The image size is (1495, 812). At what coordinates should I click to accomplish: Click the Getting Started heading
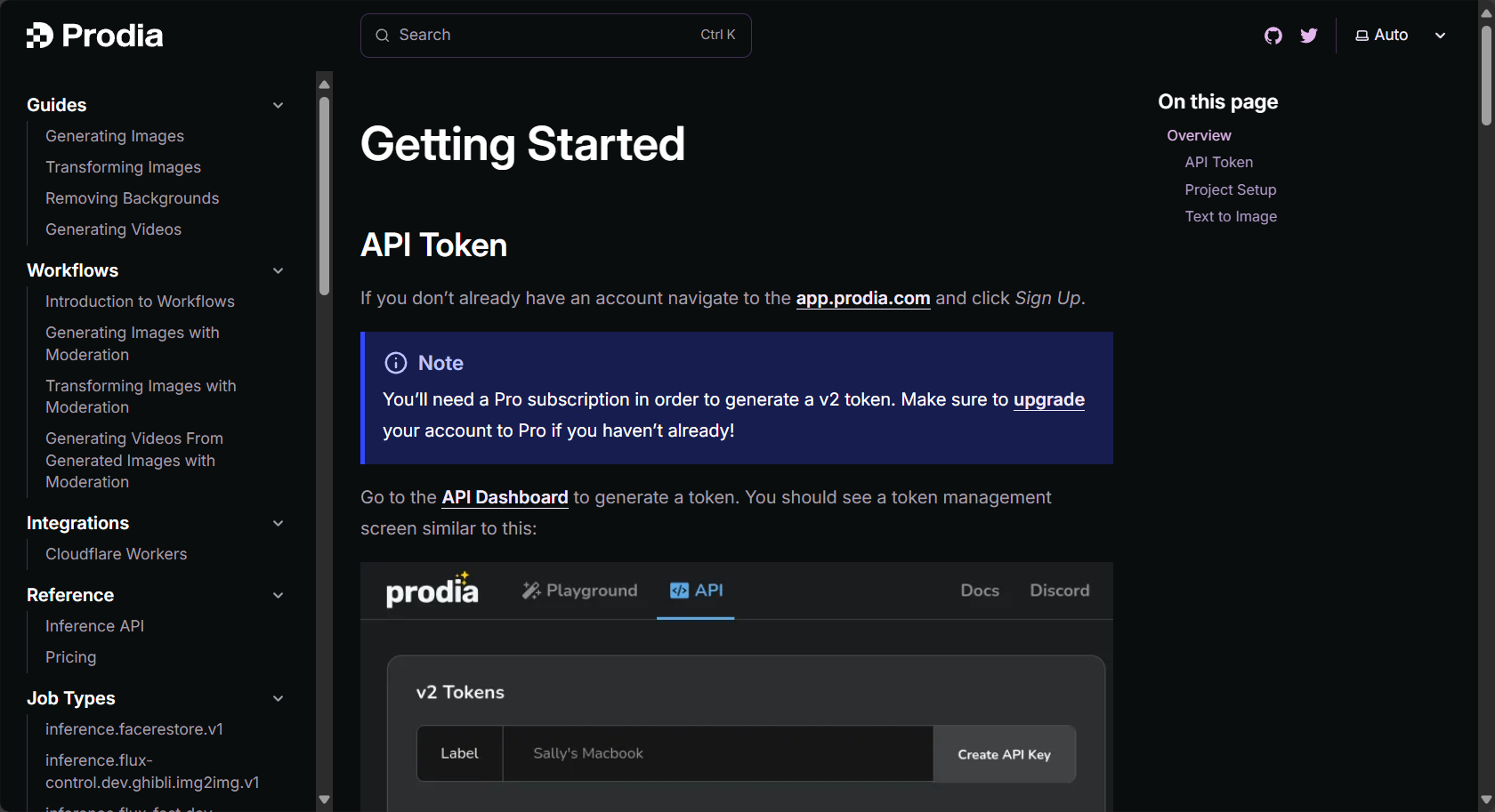pyautogui.click(x=522, y=144)
